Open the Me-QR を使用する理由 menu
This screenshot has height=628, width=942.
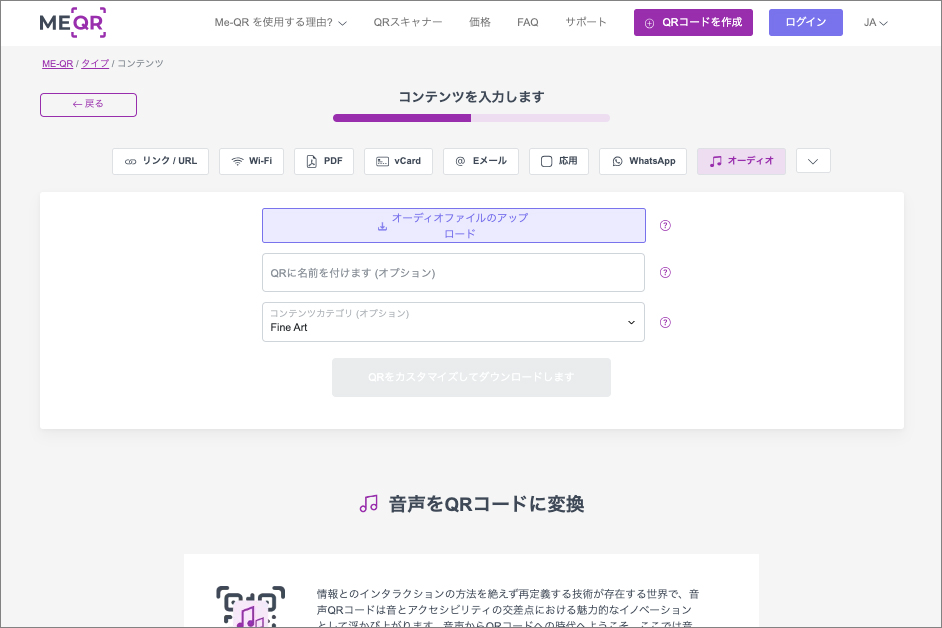click(x=281, y=22)
